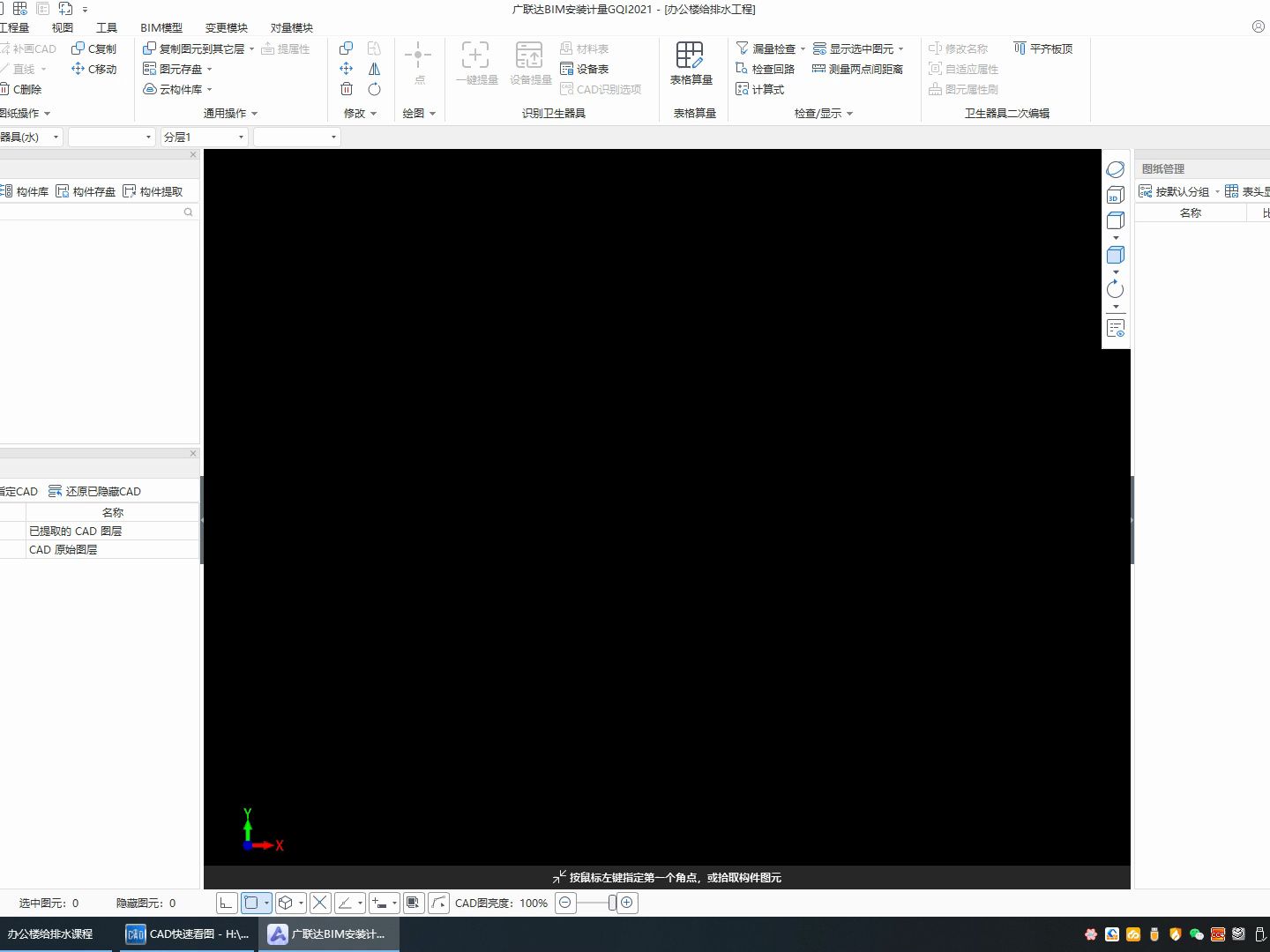Click the polyline select icon in status bar
Viewport: 1270px width, 952px height.
[439, 903]
